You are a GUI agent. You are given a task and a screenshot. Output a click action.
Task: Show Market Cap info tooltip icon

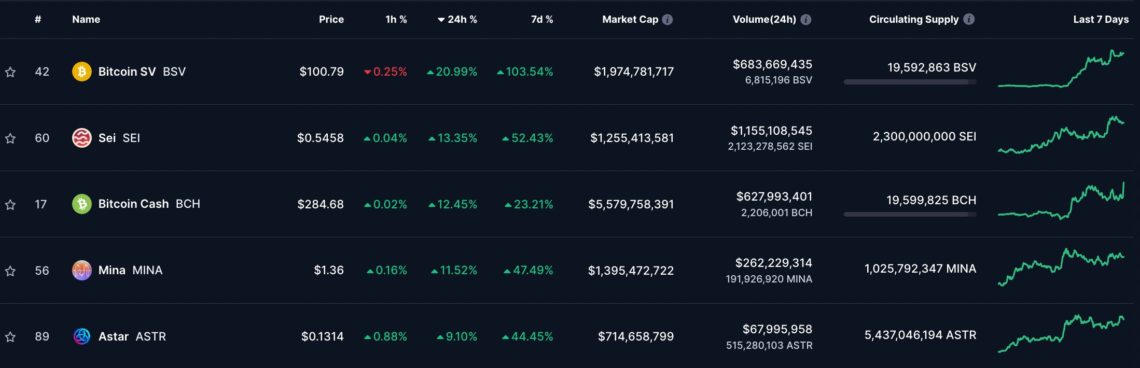click(667, 20)
